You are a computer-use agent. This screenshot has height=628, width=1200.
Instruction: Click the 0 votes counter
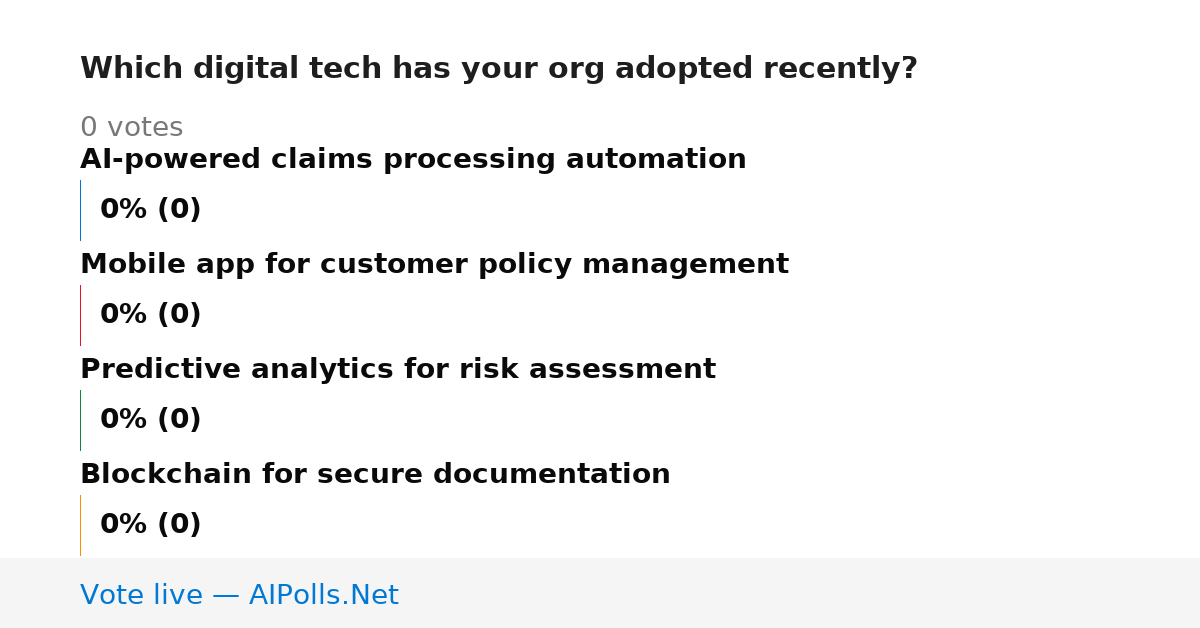[x=131, y=128]
